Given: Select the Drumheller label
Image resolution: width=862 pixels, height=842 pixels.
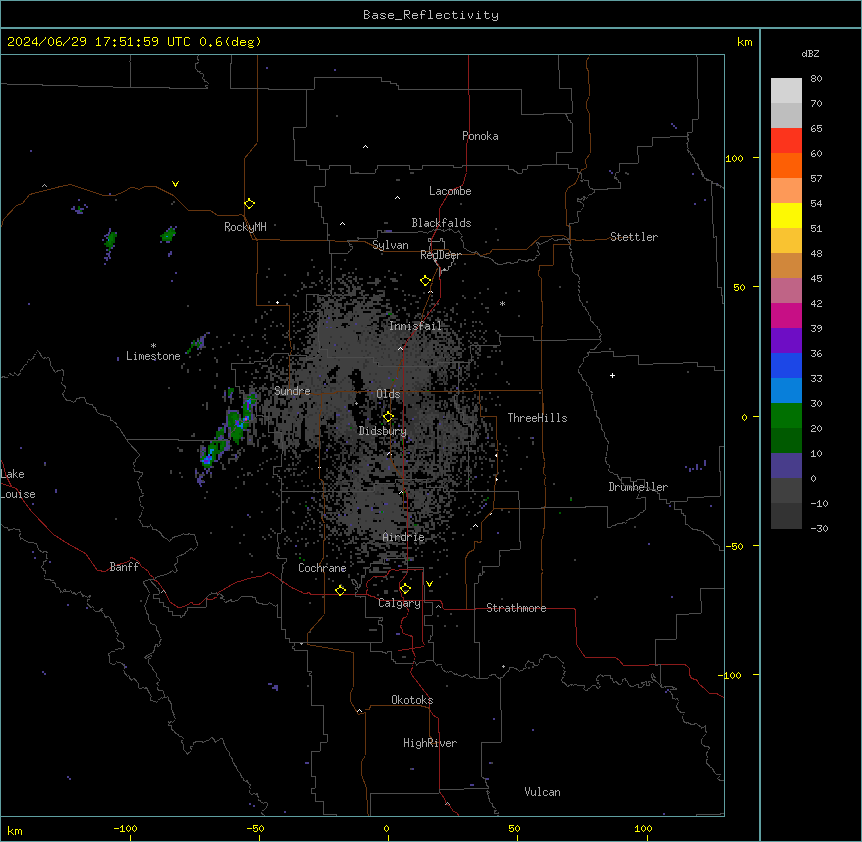Looking at the screenshot, I should pyautogui.click(x=638, y=487).
